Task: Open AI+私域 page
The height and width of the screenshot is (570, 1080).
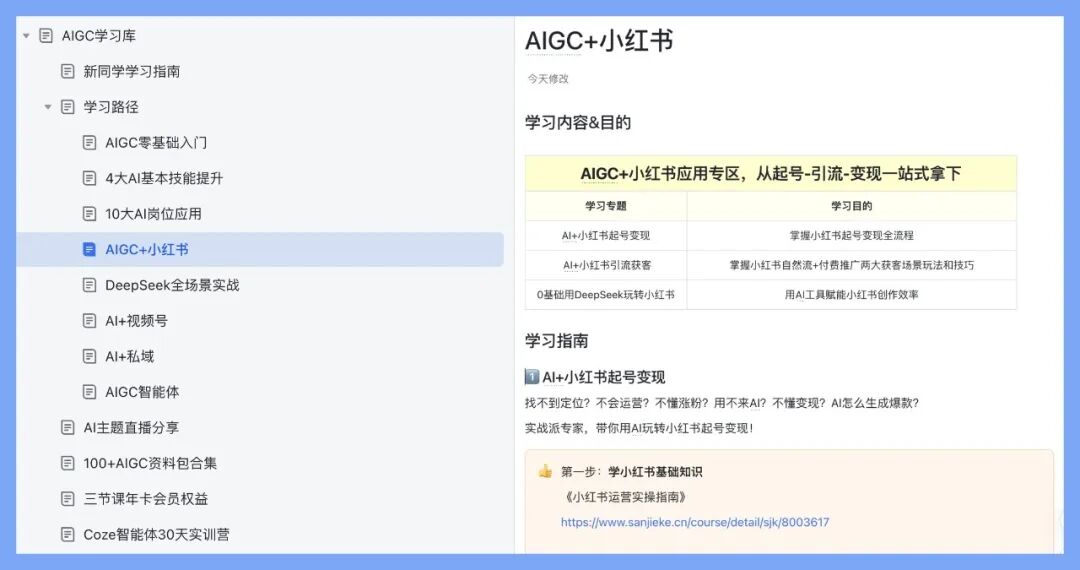Action: [x=129, y=356]
